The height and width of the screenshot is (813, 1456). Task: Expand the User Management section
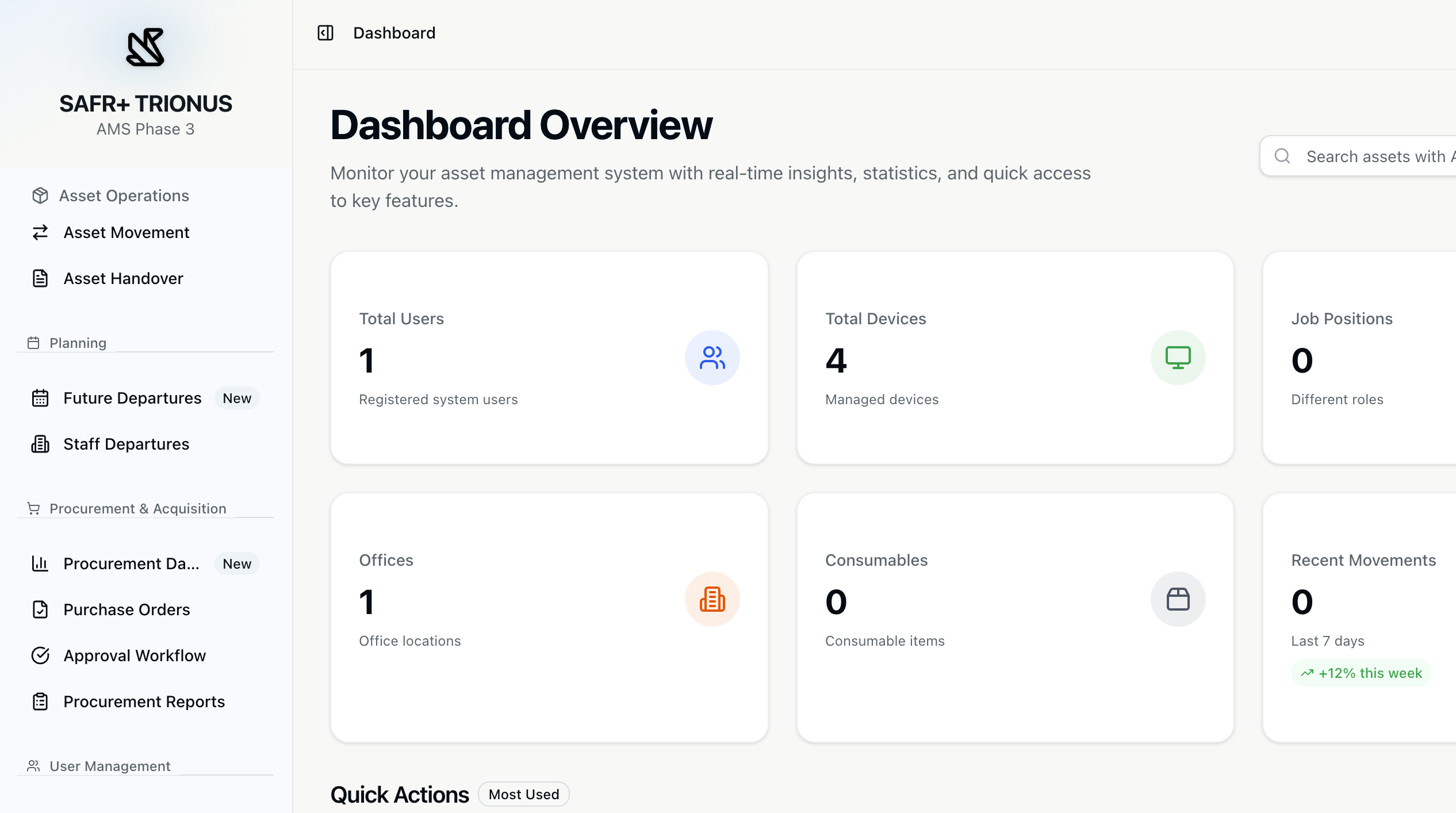(109, 766)
